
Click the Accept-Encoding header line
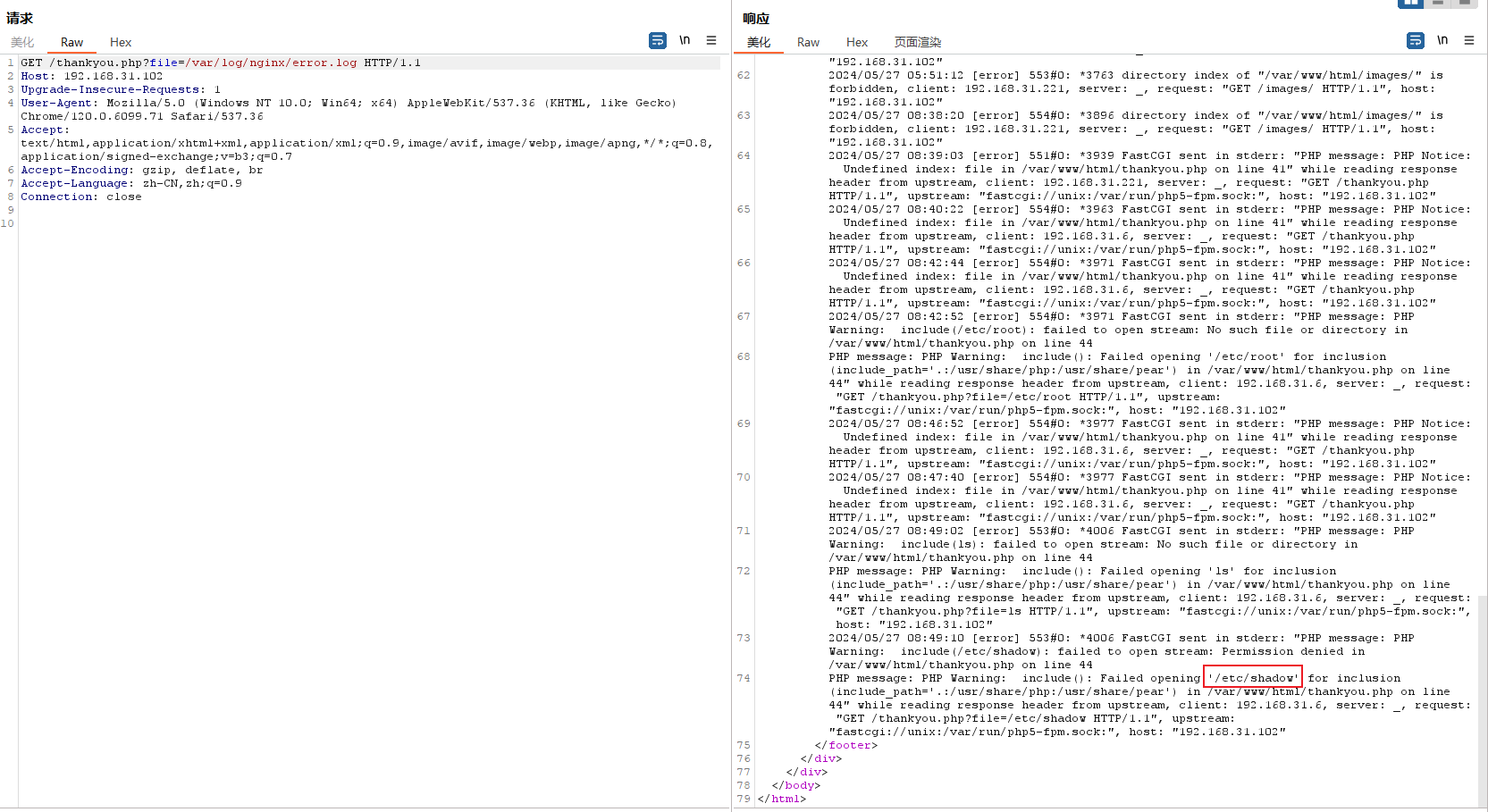point(142,170)
